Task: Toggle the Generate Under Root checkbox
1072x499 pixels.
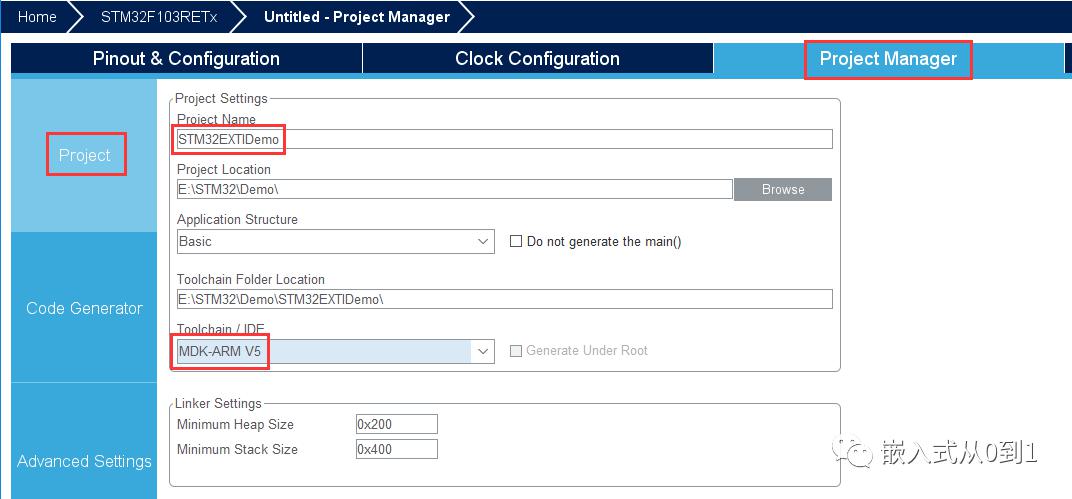Action: [x=516, y=351]
